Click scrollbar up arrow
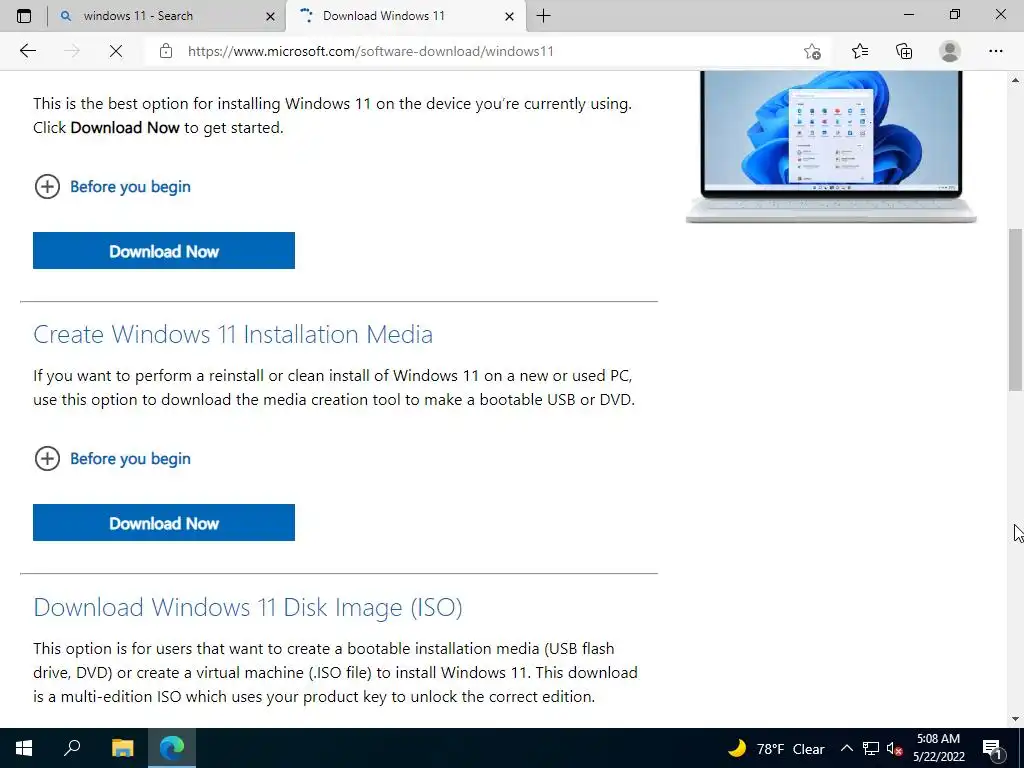The height and width of the screenshot is (768, 1024). tap(1016, 80)
